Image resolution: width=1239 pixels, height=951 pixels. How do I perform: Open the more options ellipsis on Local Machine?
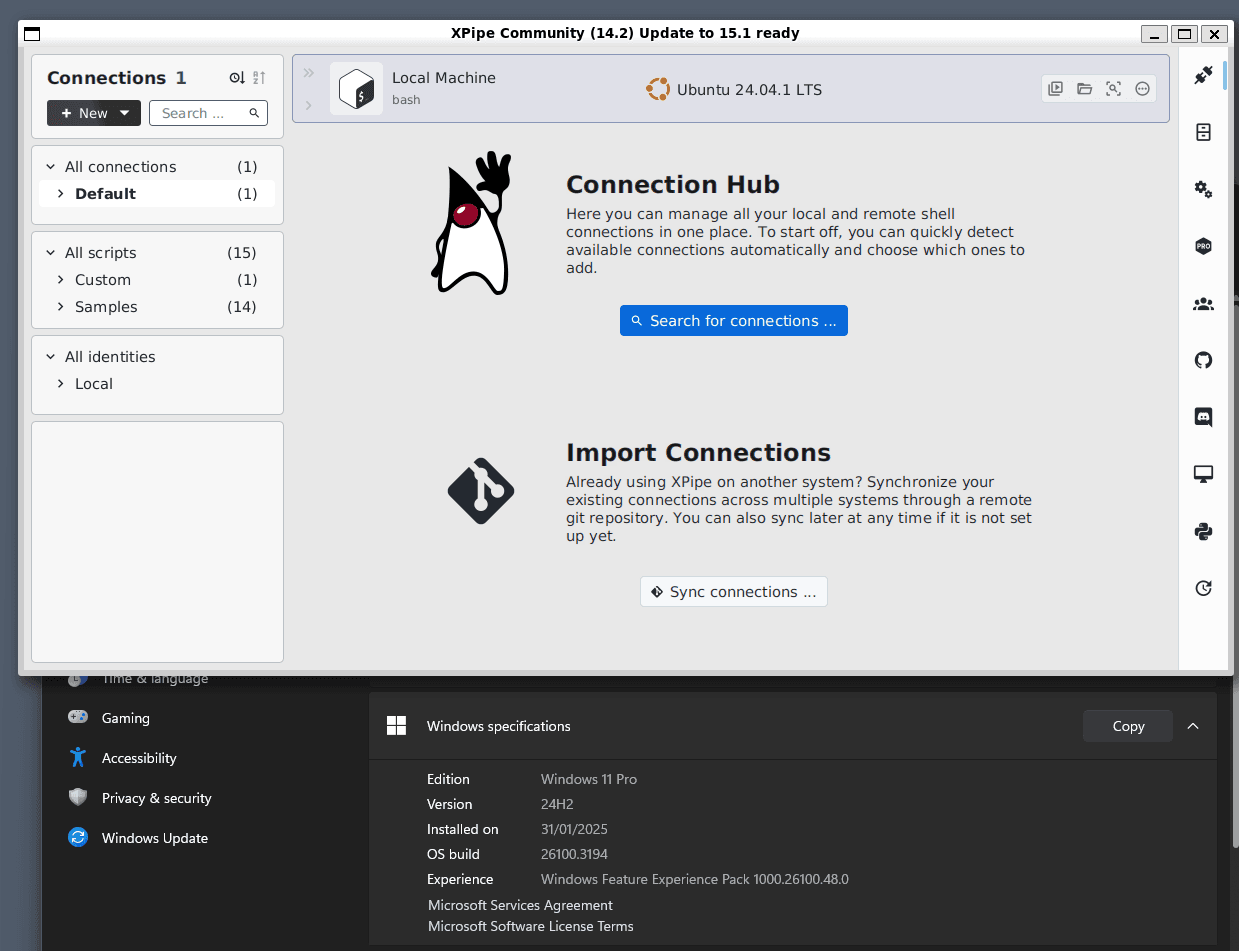1142,89
